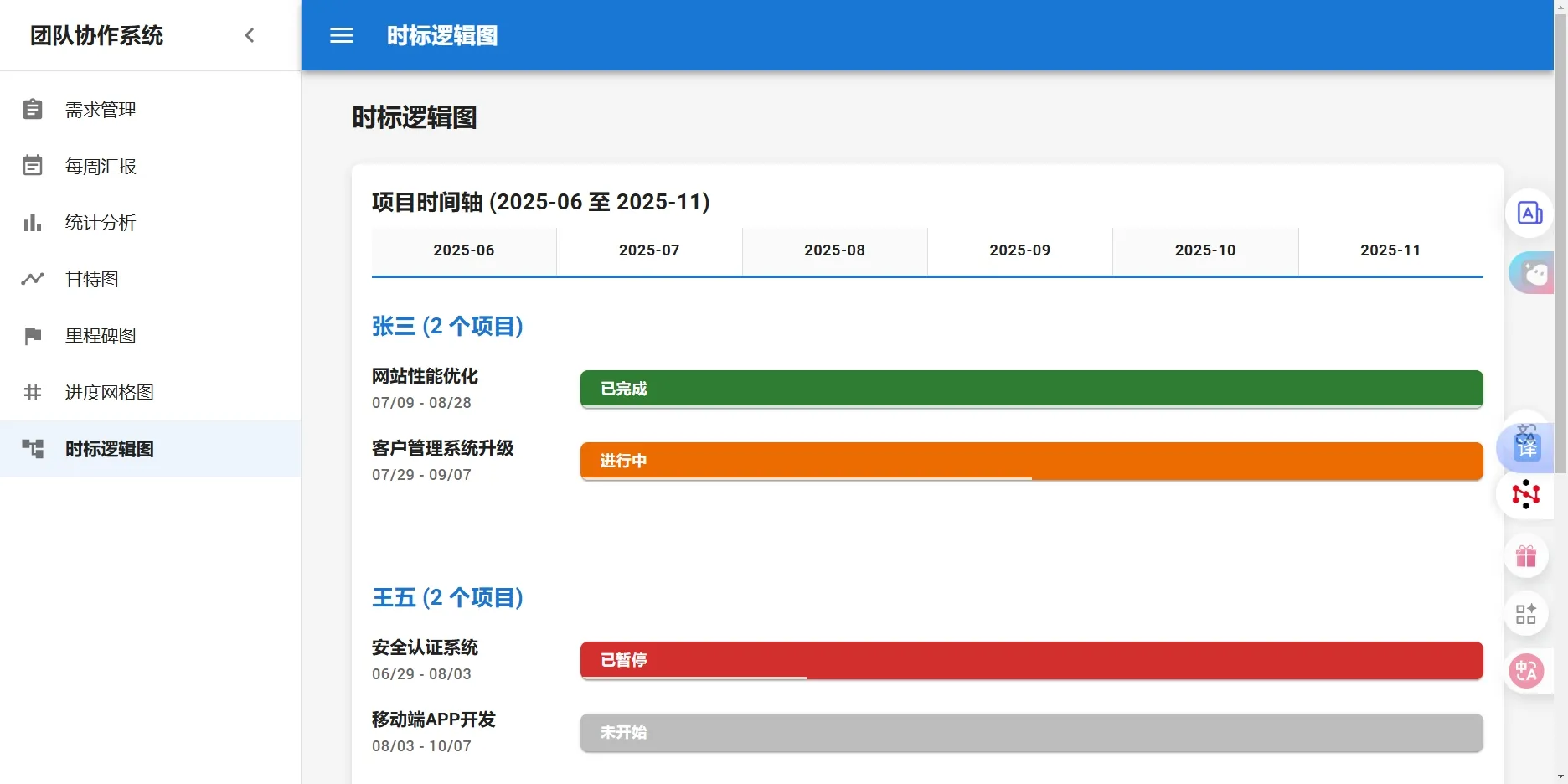Open the 甘特图 page from sidebar
Screen dimensions: 1568x784
92,279
